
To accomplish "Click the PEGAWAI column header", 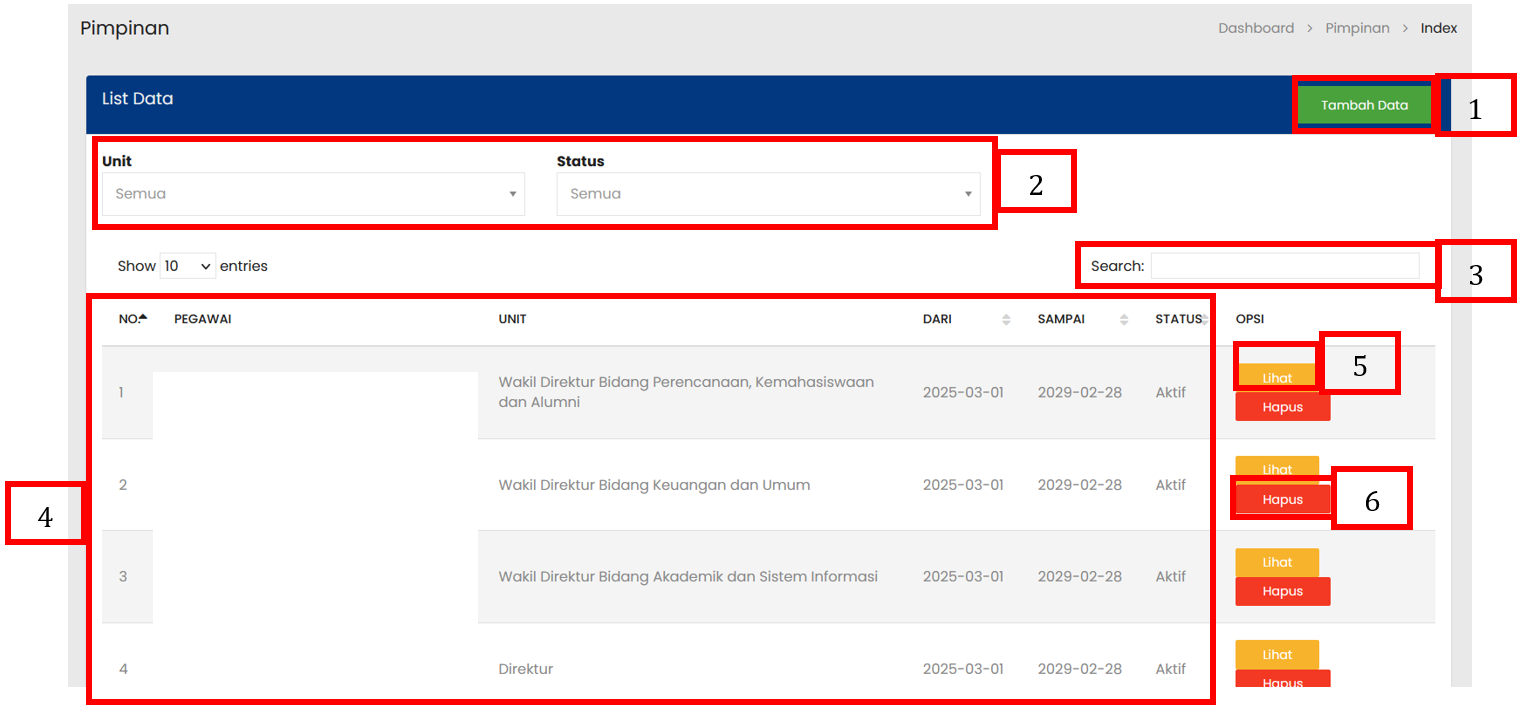I will (x=196, y=320).
